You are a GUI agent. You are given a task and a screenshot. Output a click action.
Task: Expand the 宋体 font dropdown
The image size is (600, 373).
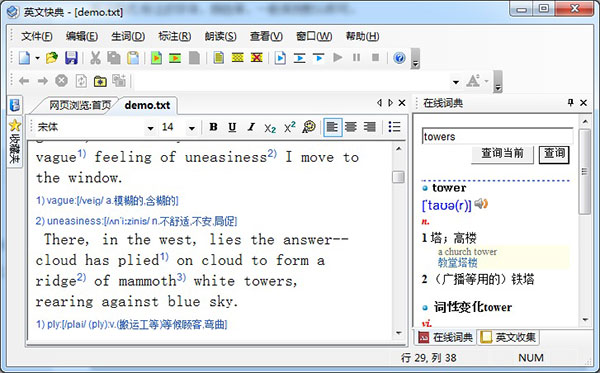tap(151, 129)
